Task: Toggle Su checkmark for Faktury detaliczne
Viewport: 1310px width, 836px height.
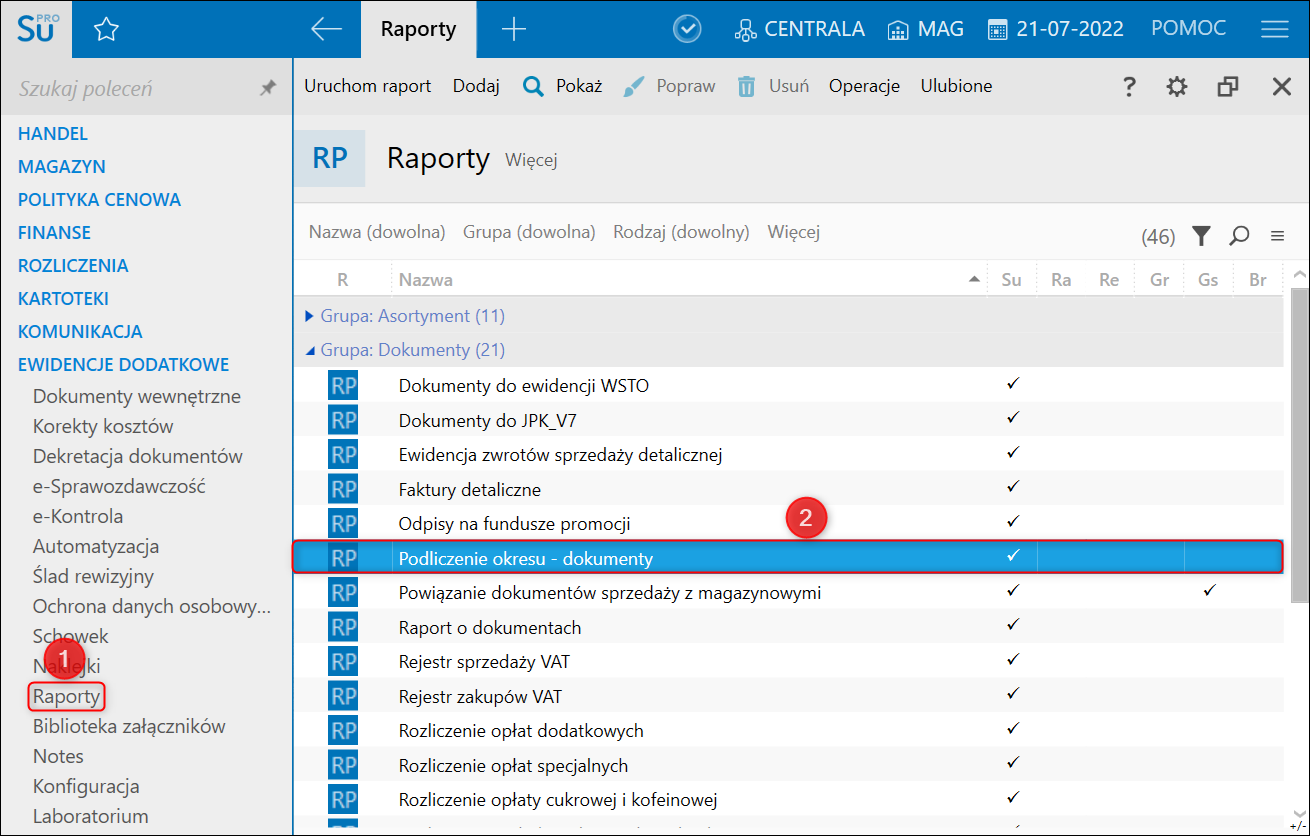Action: pos(1012,487)
